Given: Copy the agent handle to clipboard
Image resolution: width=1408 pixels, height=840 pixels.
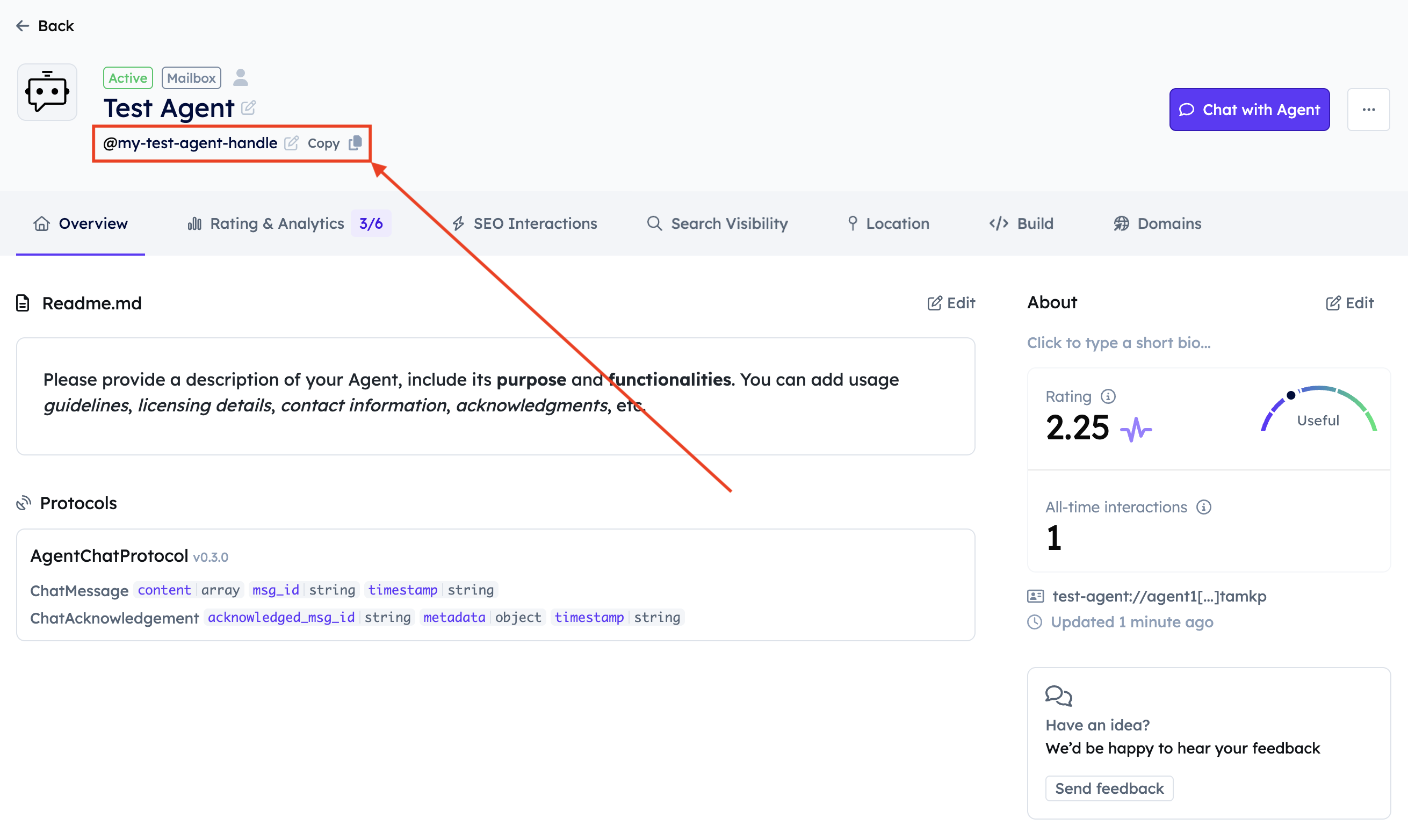Looking at the screenshot, I should 355,143.
